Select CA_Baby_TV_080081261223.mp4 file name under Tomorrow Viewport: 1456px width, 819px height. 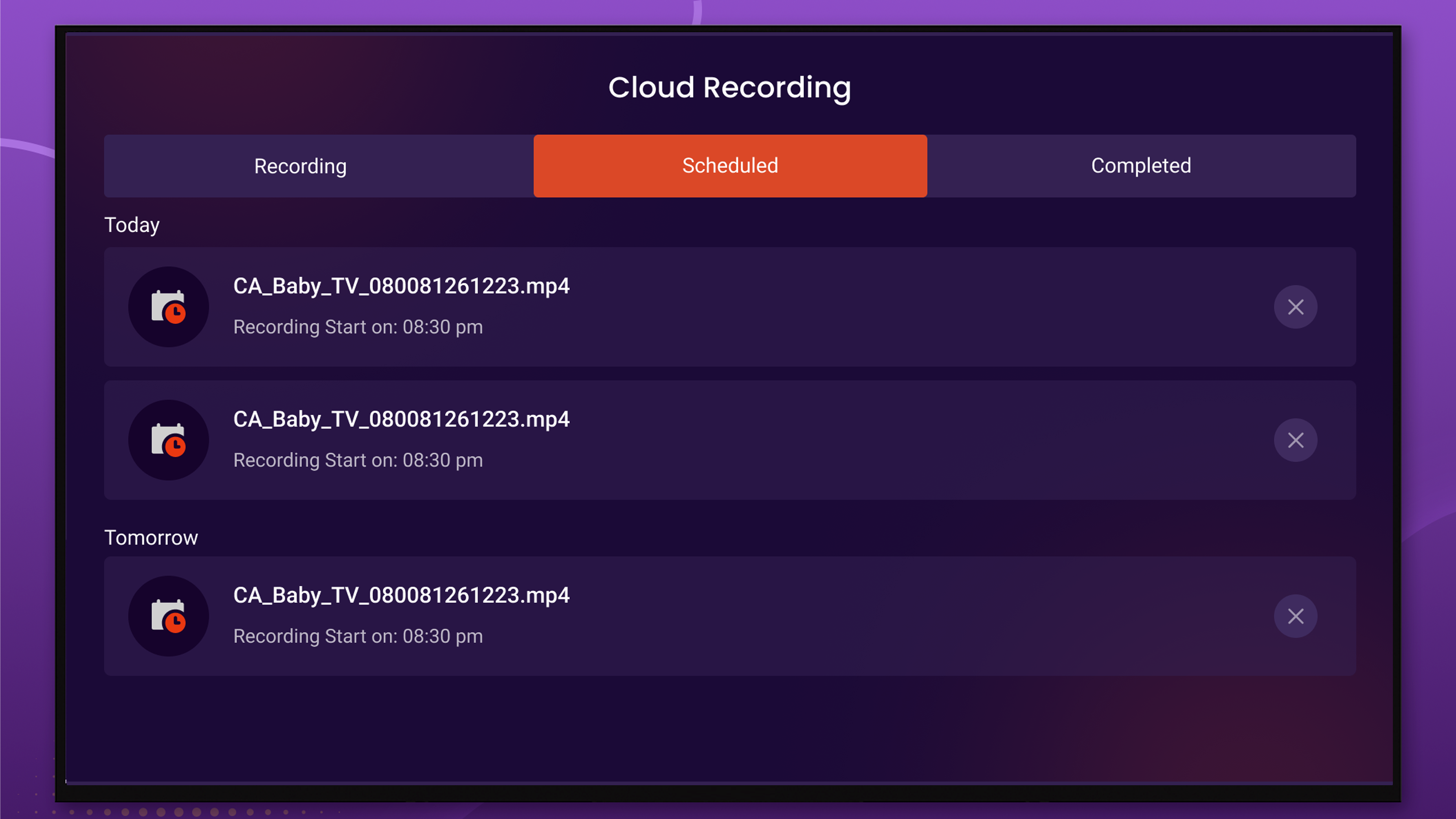(x=401, y=596)
